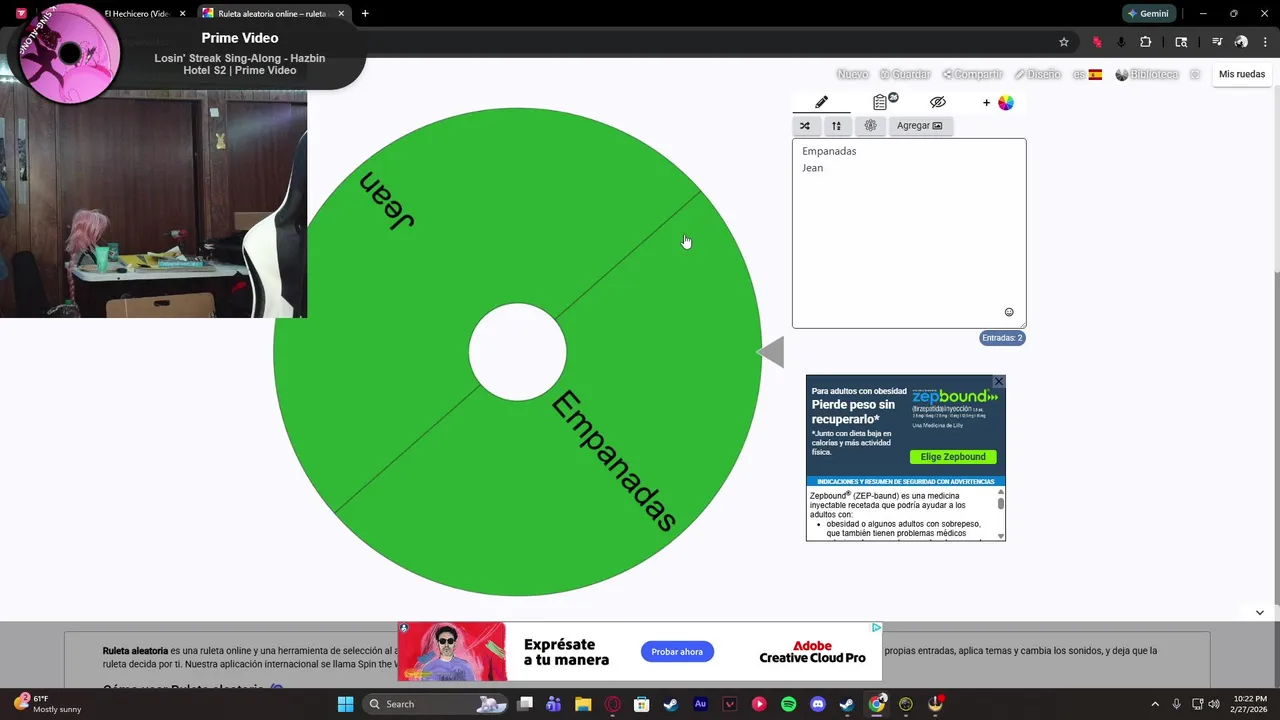Open Task View on the taskbar
This screenshot has width=1280, height=720.
point(525,704)
